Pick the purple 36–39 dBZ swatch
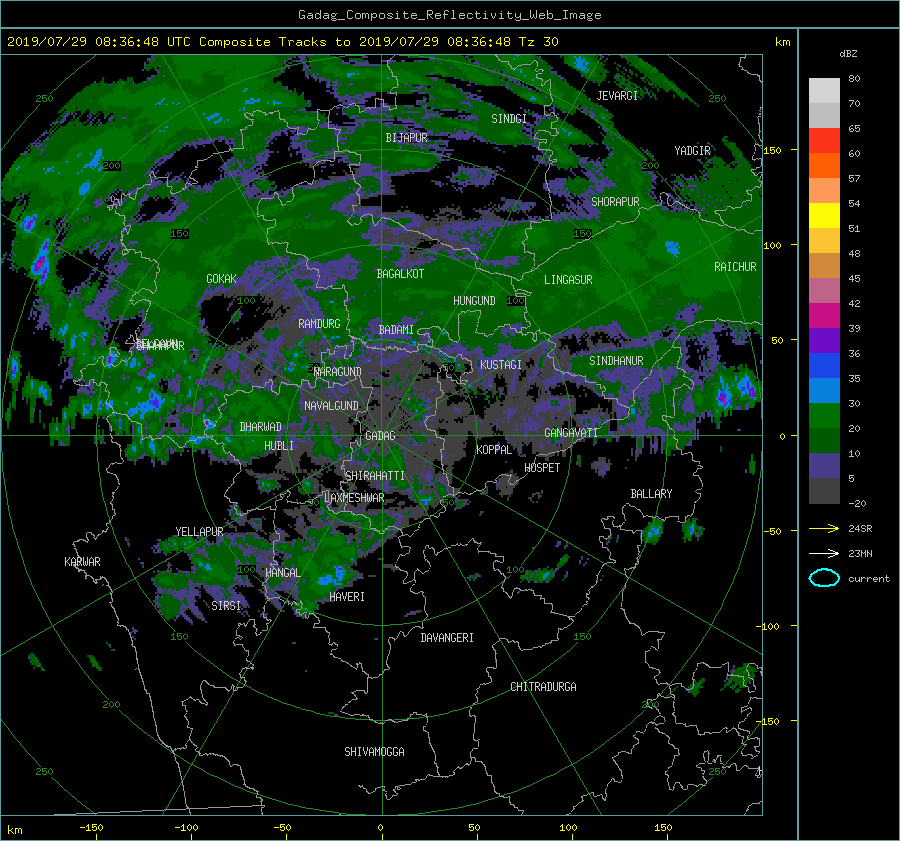The image size is (900, 841). tap(824, 340)
